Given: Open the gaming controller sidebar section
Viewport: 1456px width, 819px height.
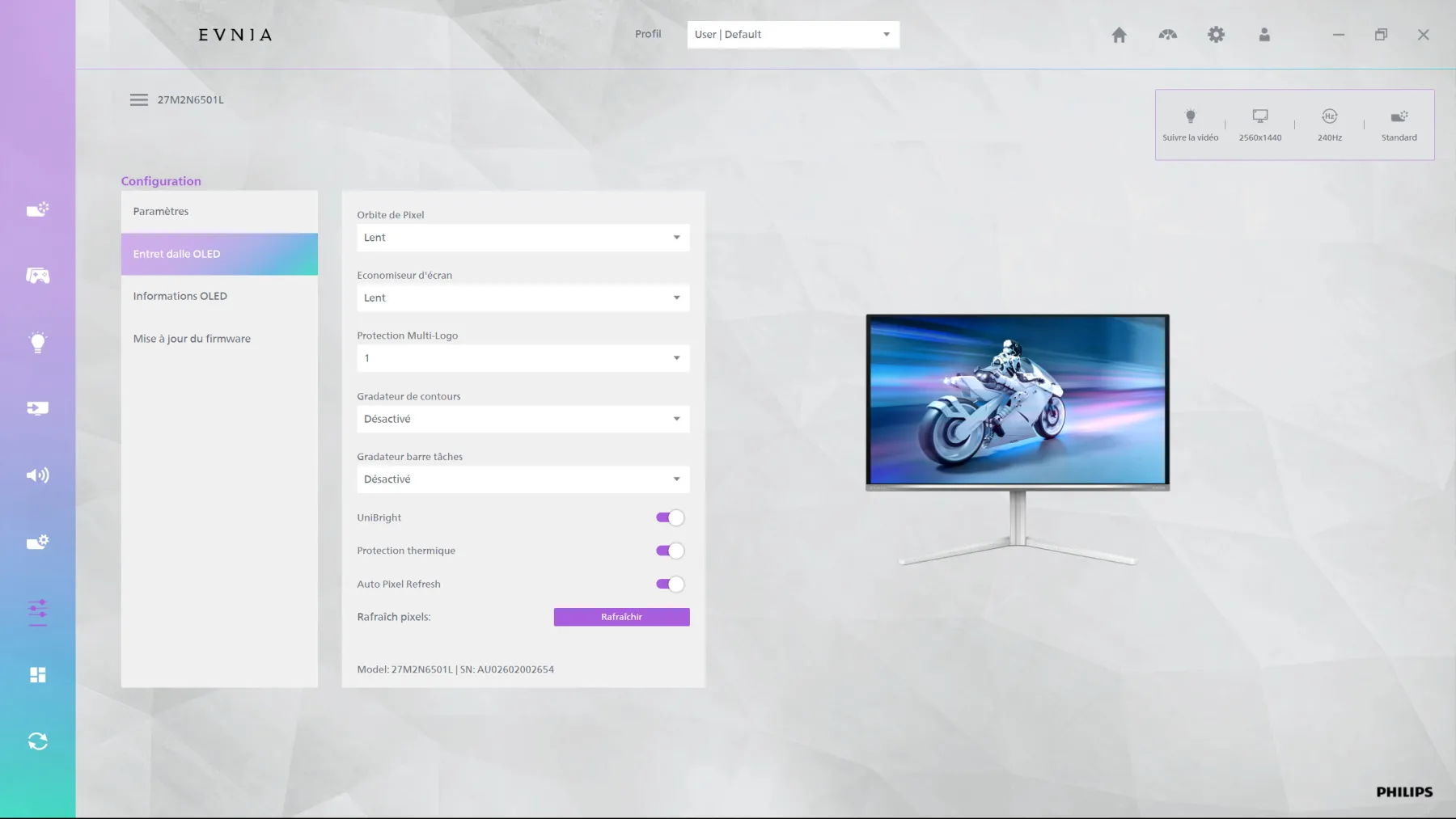Looking at the screenshot, I should coord(37,276).
